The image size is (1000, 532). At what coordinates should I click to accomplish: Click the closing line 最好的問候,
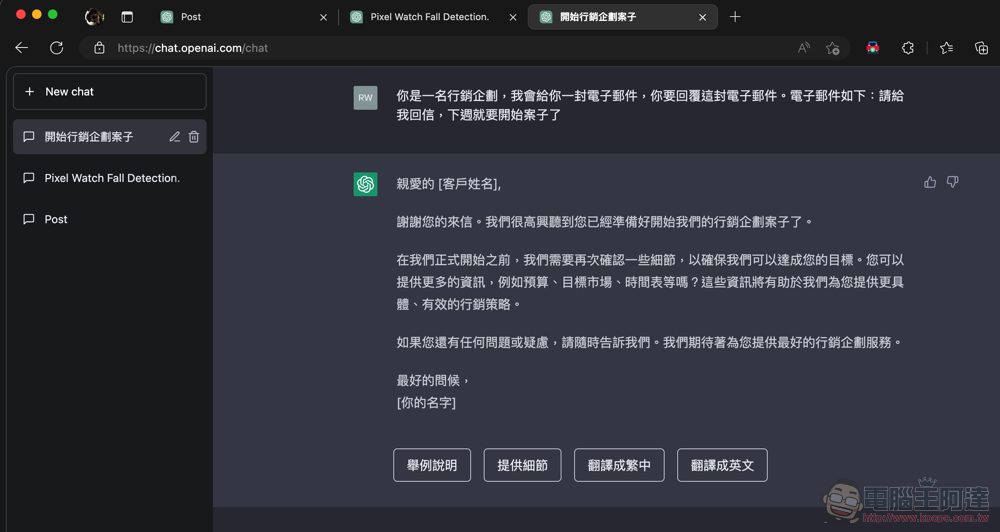[433, 380]
